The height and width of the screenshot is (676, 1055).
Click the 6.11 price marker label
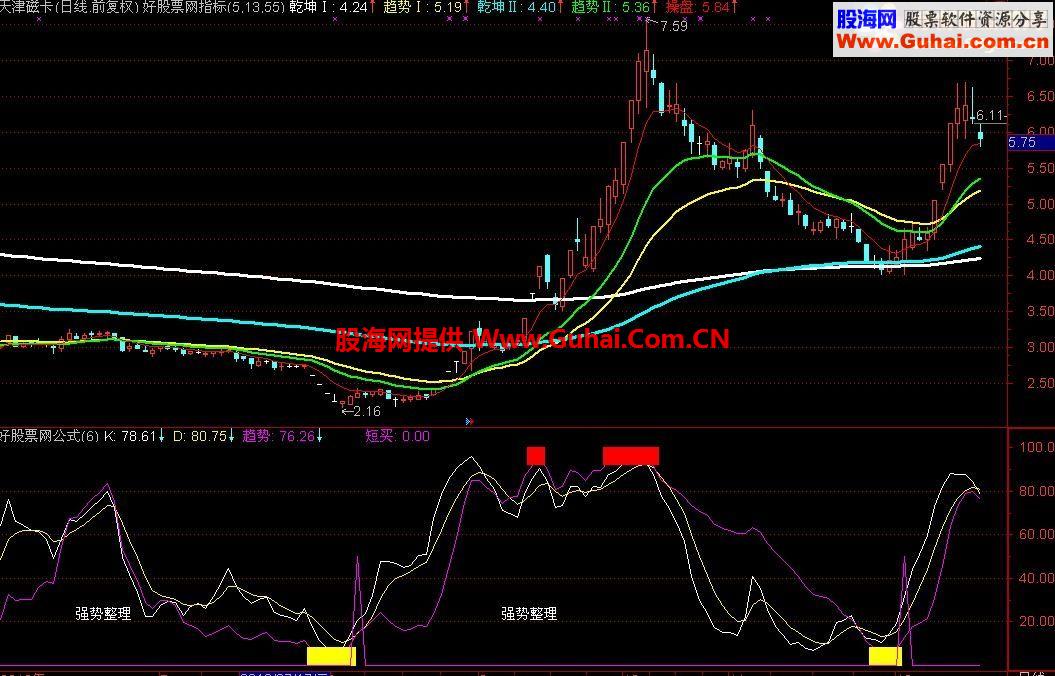click(x=989, y=116)
